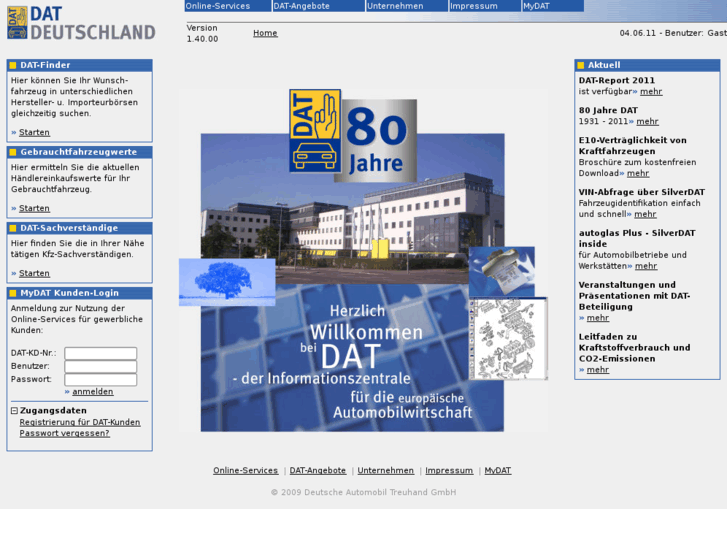Click the engine parts diagram thumbnail
Viewport: 727px width, 545px height.
(508, 339)
